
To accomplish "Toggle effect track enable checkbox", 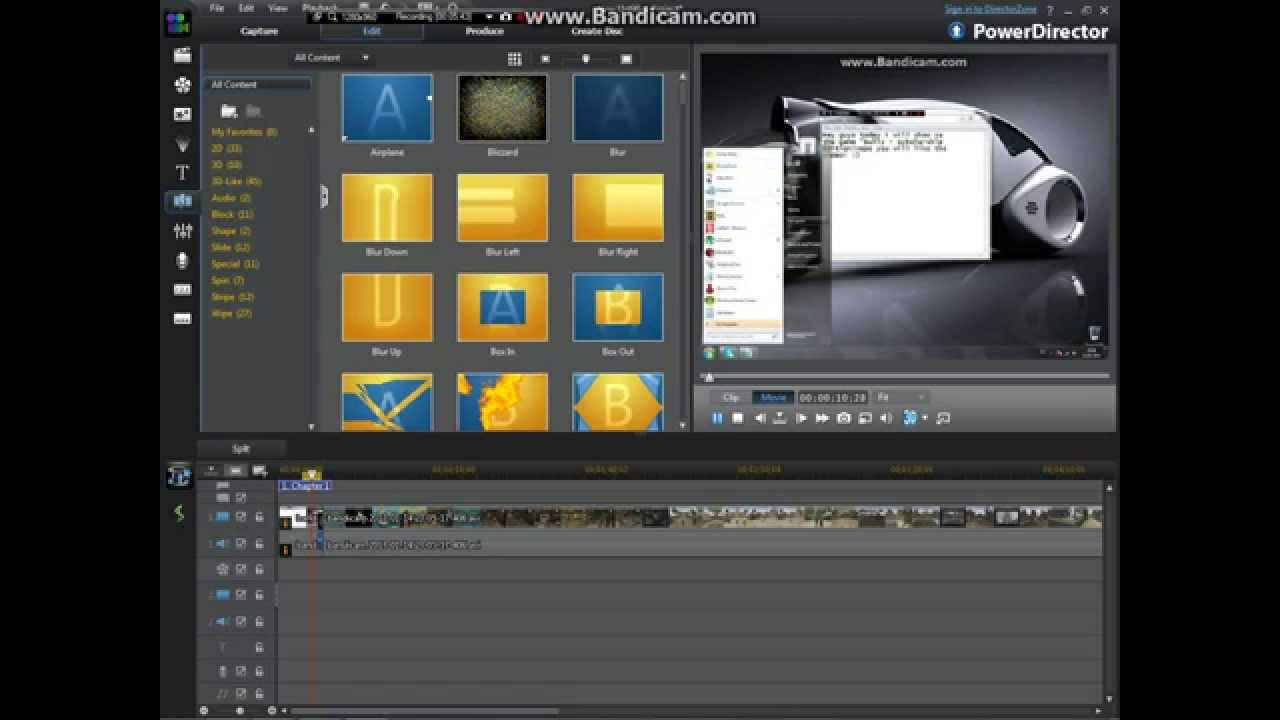I will [241, 569].
